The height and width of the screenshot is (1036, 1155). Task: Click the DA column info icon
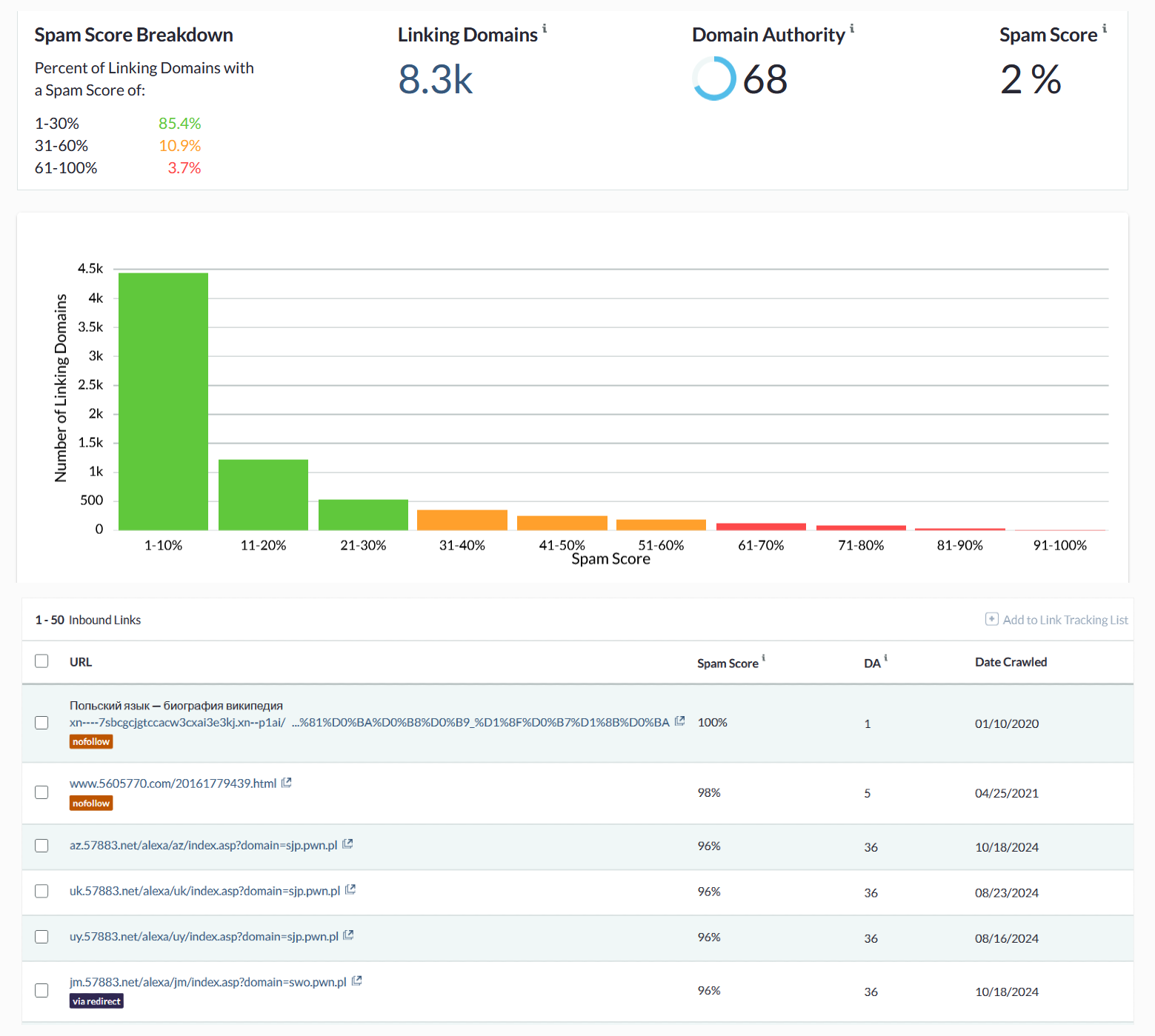point(886,658)
